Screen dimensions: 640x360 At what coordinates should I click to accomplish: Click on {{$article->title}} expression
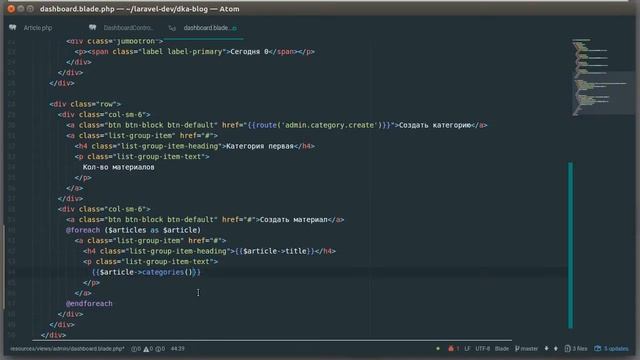click(275, 251)
